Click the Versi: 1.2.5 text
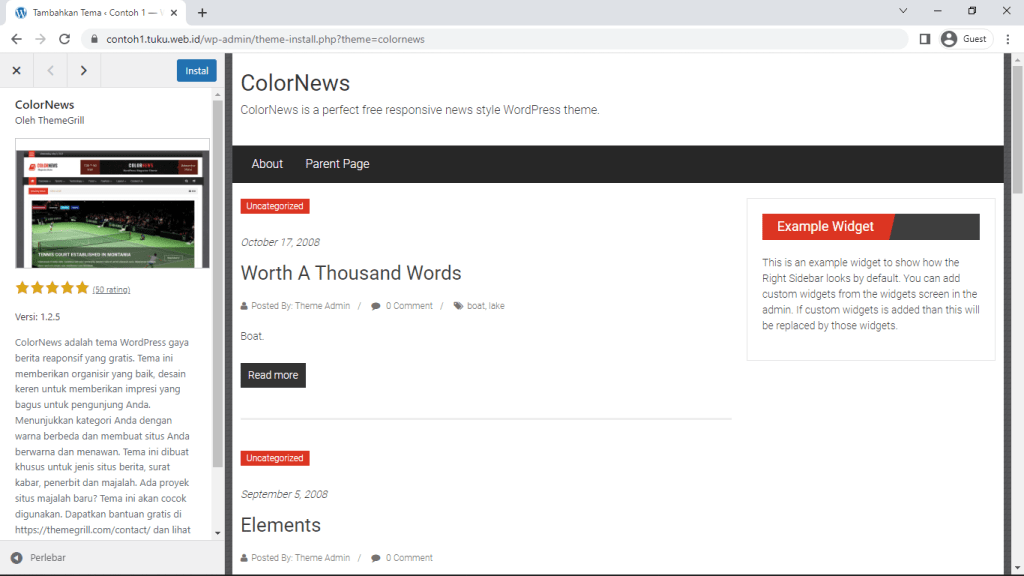The image size is (1024, 576). pos(38,317)
